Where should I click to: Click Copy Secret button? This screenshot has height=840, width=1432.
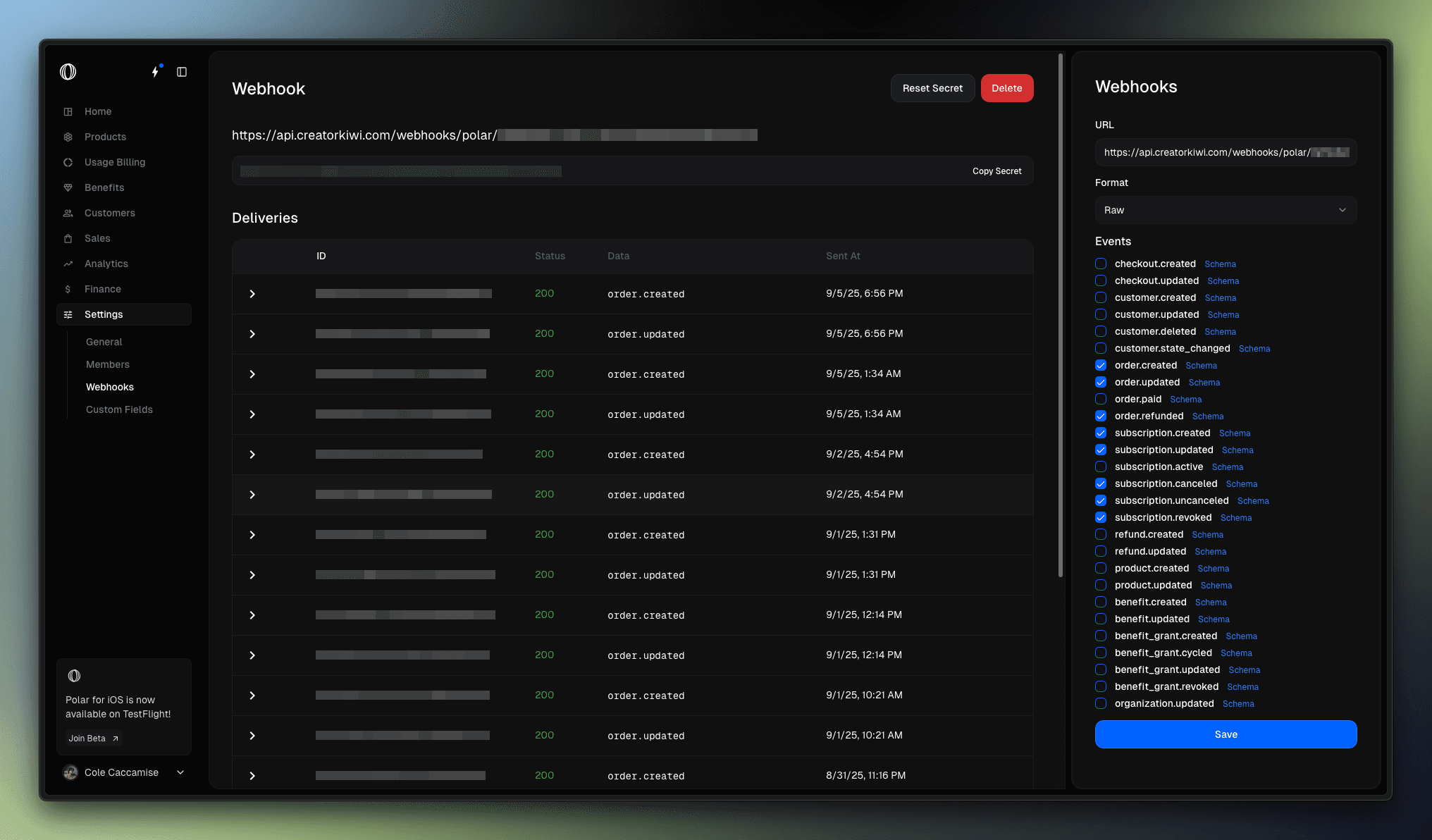996,171
